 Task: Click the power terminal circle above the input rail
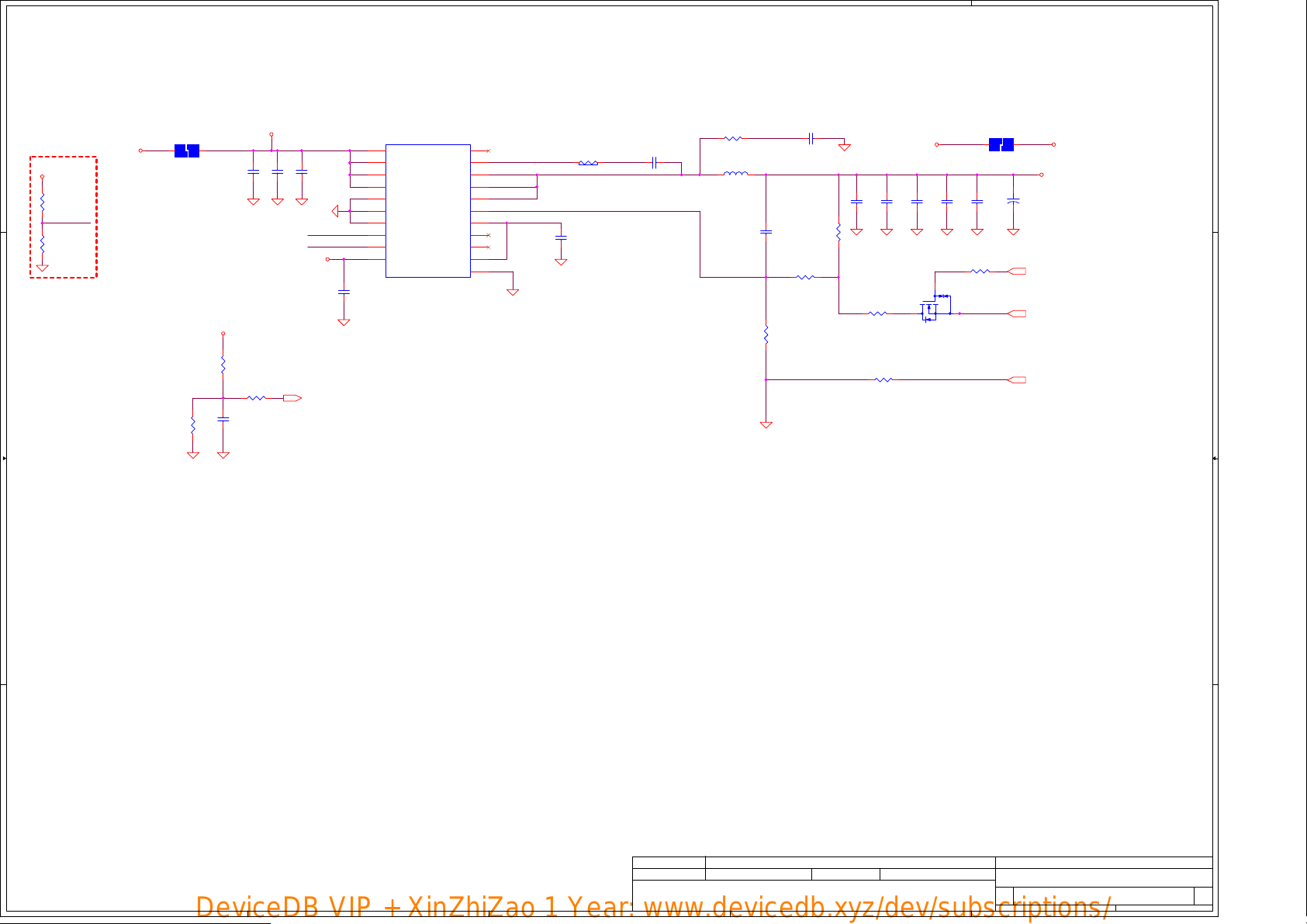coord(271,134)
